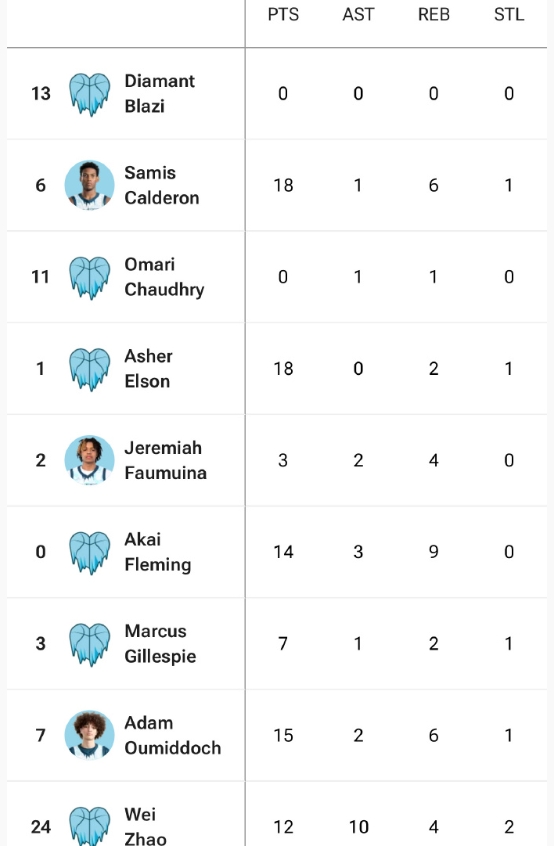The height and width of the screenshot is (846, 554).
Task: Open Adam Oumiddoch's player photo
Action: (90, 735)
